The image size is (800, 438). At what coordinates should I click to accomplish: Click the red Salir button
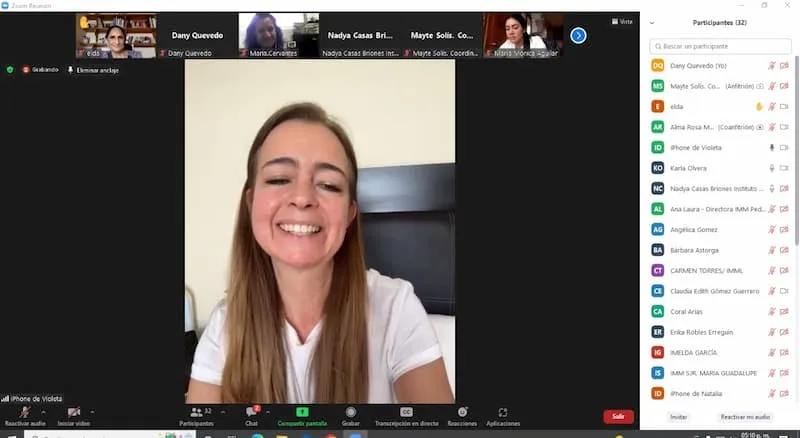(618, 416)
